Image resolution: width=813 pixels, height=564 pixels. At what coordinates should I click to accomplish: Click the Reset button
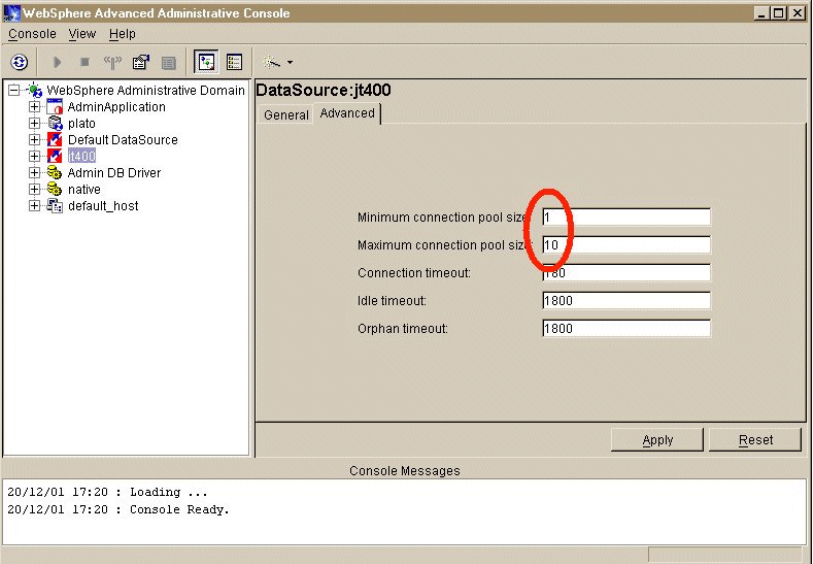[x=755, y=440]
